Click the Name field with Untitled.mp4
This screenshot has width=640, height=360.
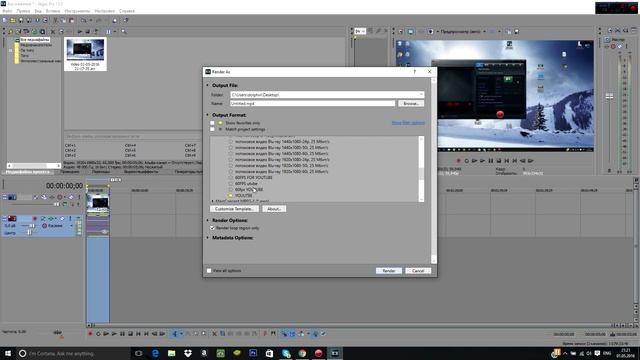tap(312, 104)
